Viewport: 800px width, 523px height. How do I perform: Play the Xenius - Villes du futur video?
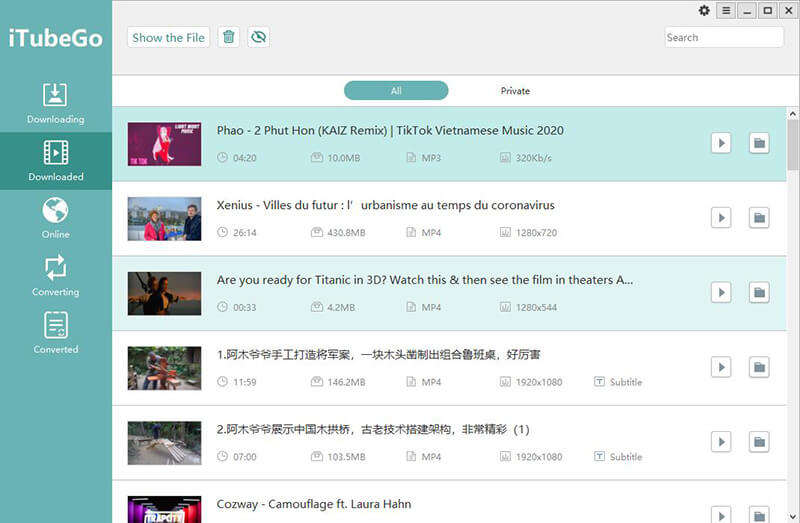tap(721, 218)
